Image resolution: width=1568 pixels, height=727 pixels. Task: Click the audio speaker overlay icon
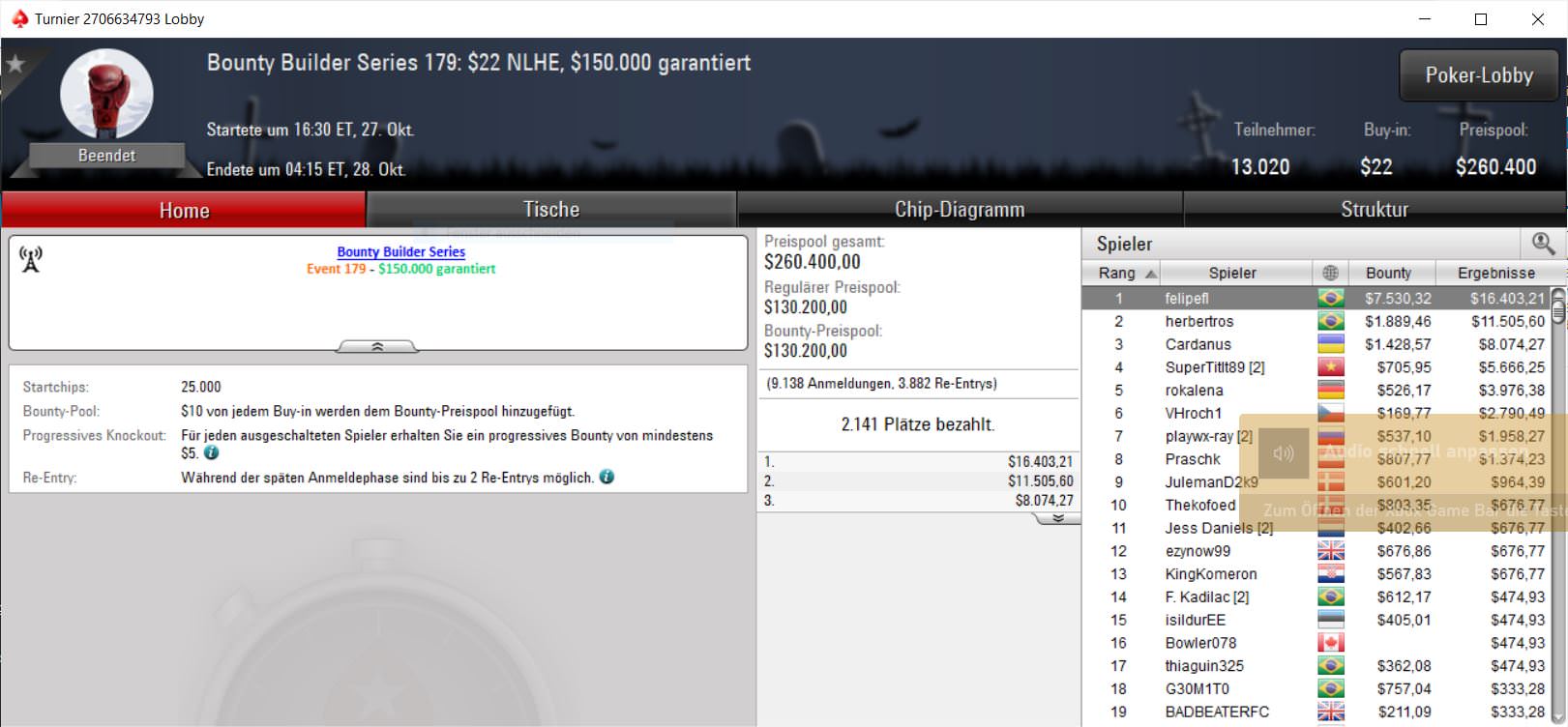coord(1284,452)
